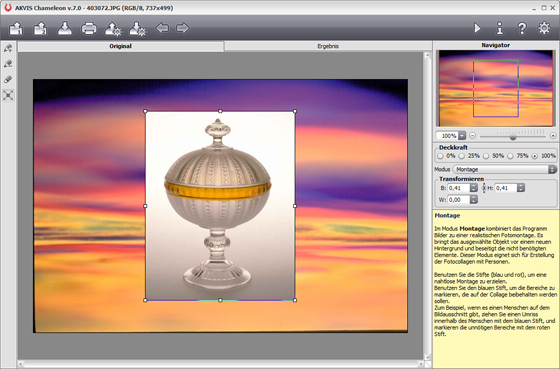This screenshot has height=369, width=560.
Task: Click the bottom-right transform handle of the fragment
Action: [295, 300]
